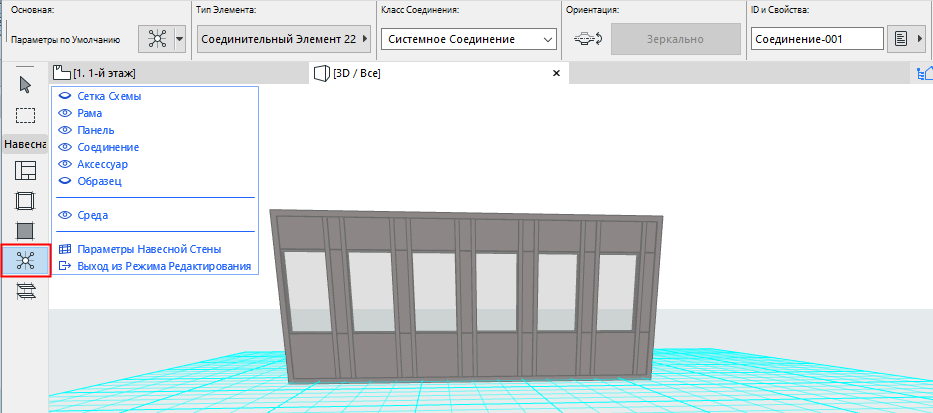Close the 3D / Все tab
The image size is (933, 413).
pyautogui.click(x=557, y=73)
